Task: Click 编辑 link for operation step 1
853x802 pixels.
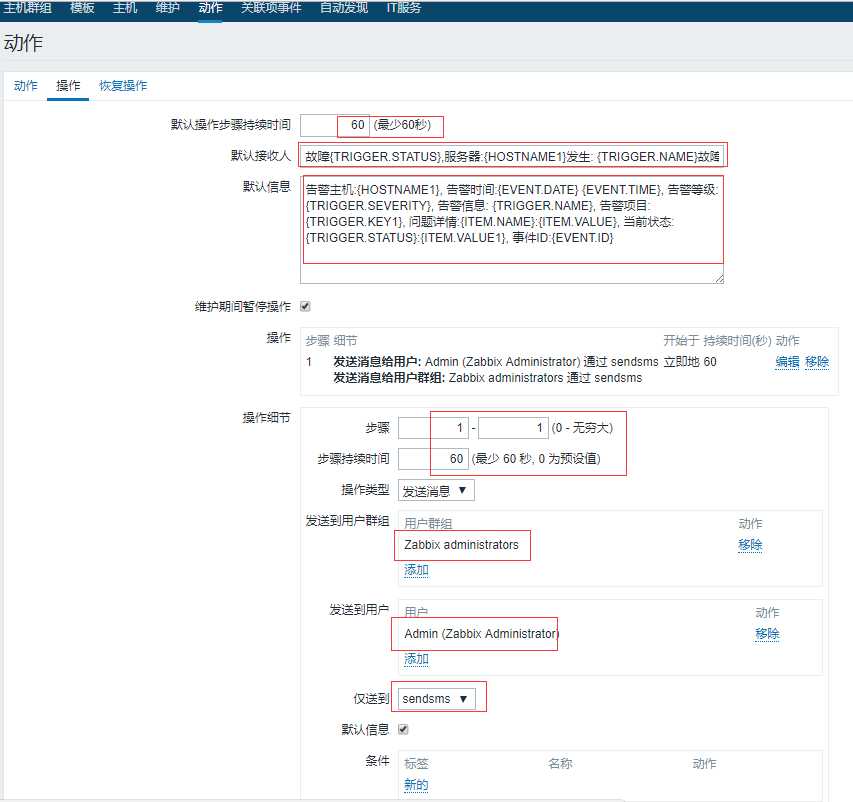Action: click(x=787, y=362)
